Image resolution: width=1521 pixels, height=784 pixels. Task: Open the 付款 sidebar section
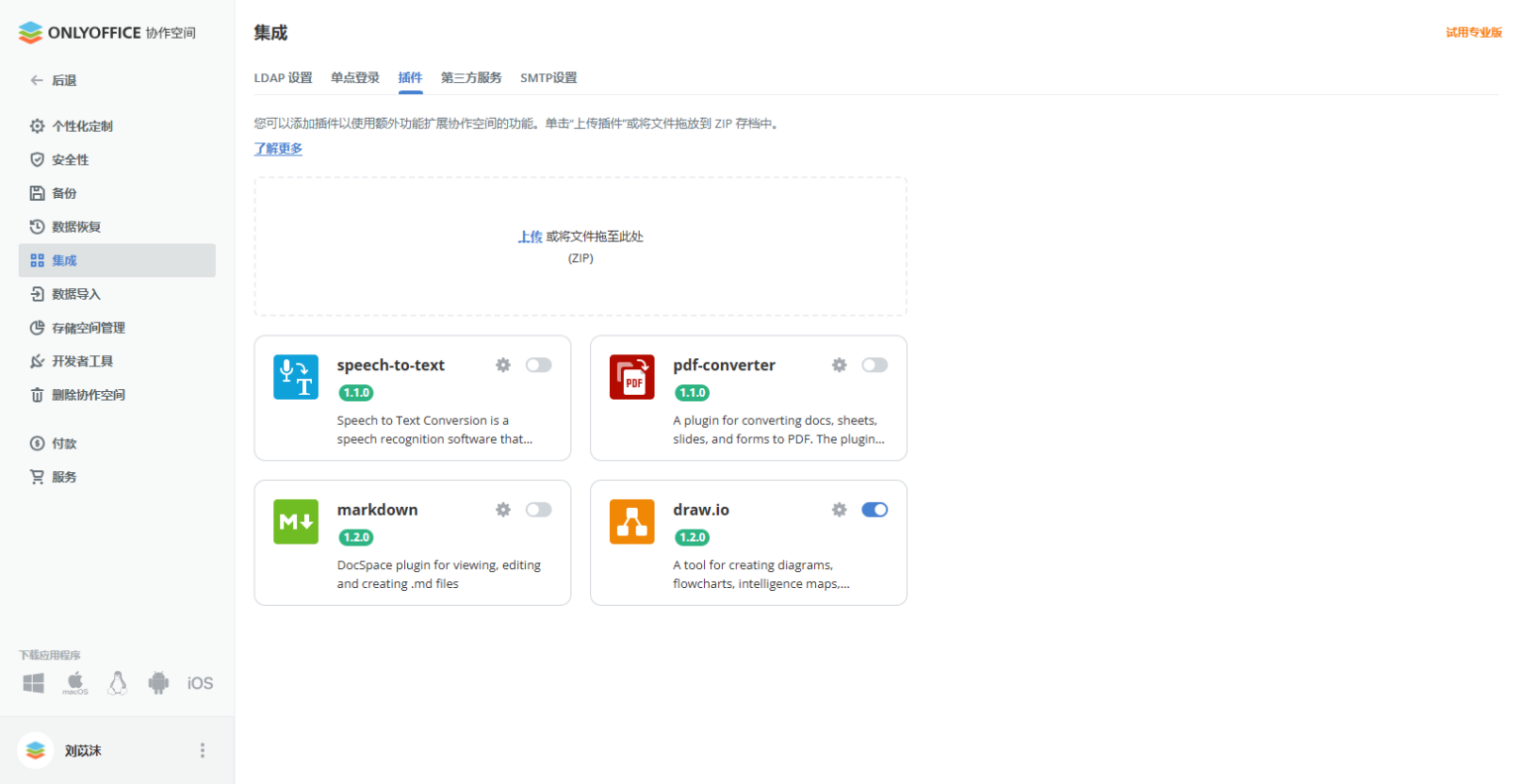(117, 443)
